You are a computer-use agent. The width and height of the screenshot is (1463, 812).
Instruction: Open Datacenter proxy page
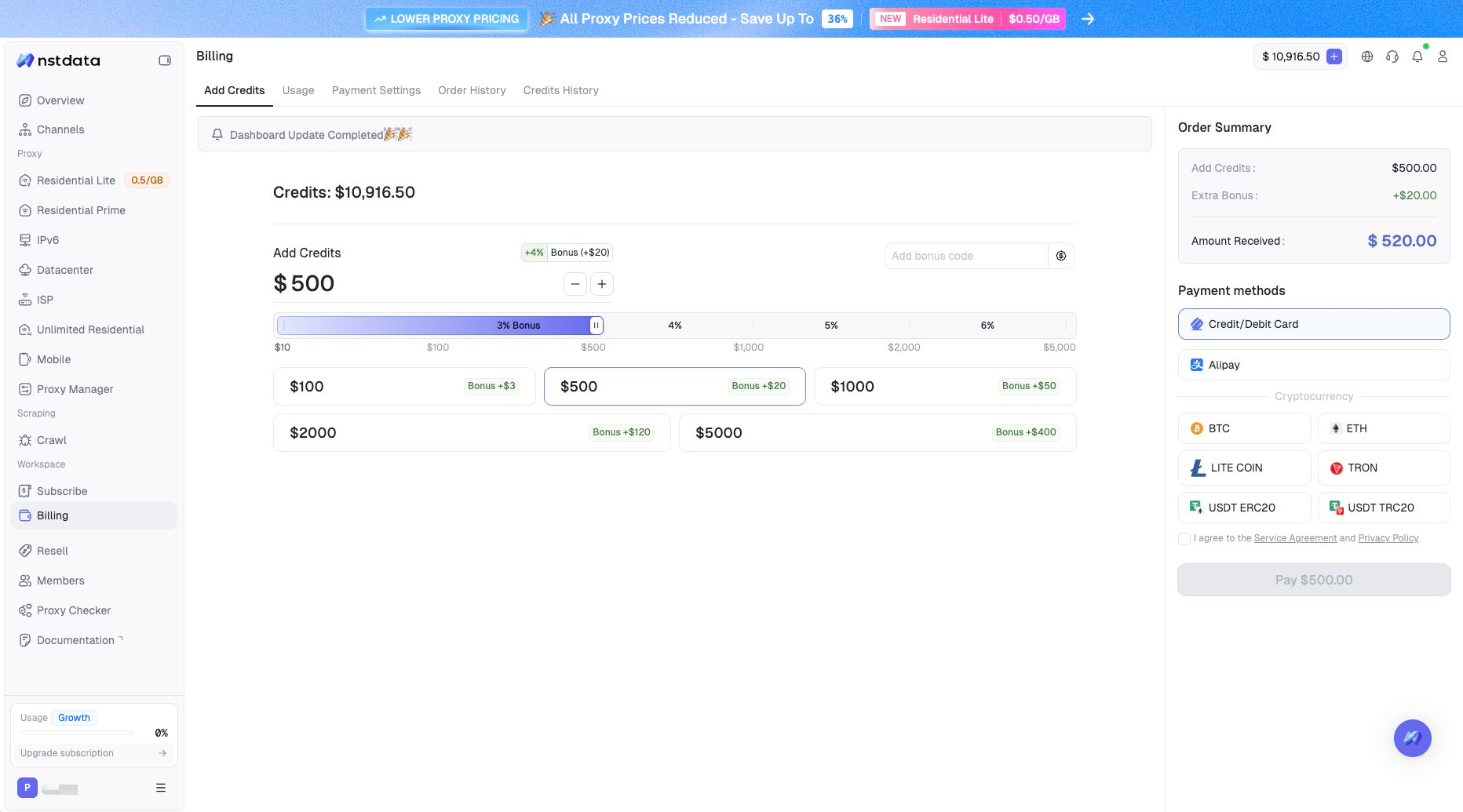pos(95,270)
